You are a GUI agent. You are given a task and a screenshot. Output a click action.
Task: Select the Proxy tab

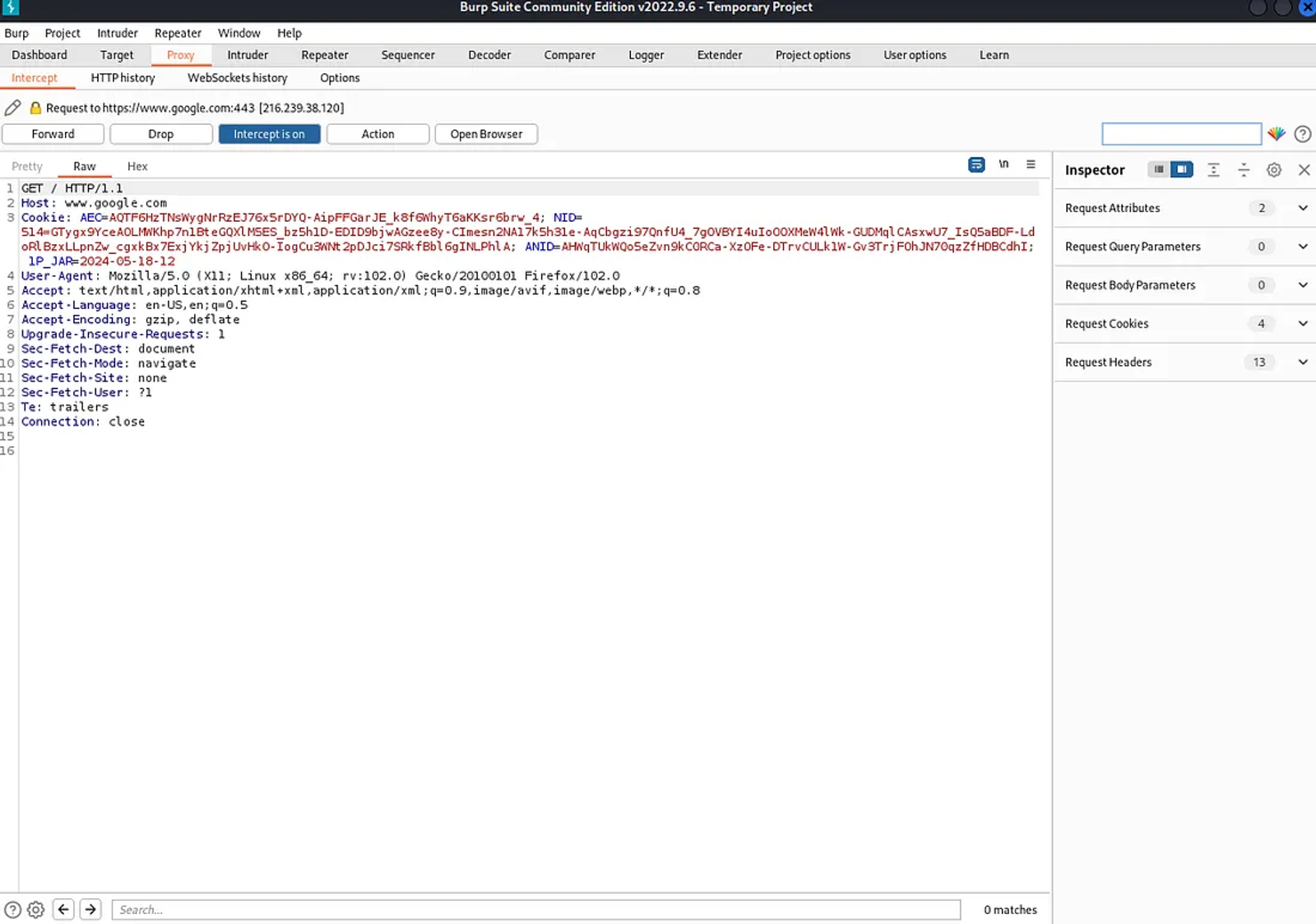point(181,55)
